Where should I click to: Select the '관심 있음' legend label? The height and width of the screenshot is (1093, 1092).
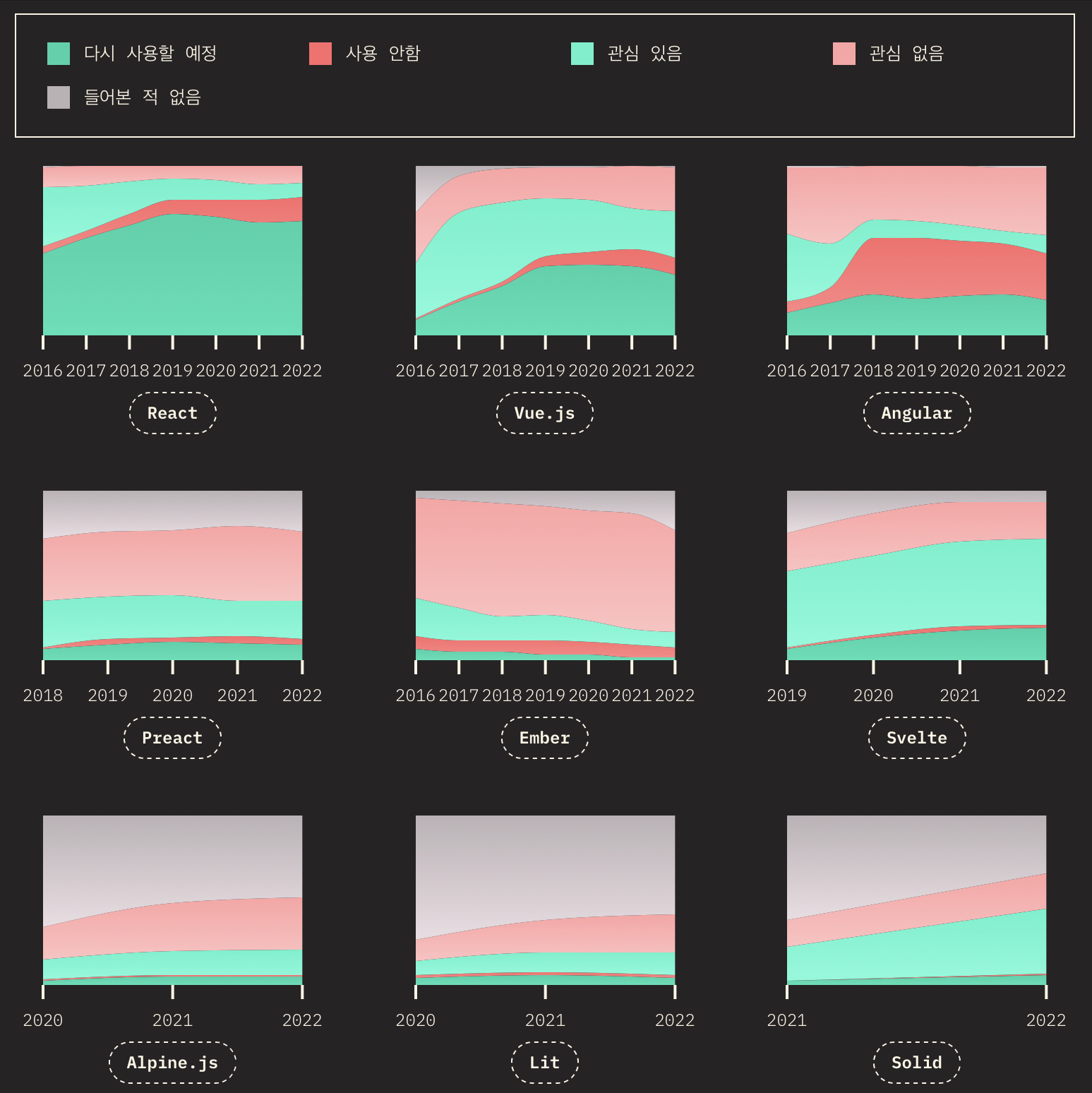[x=645, y=54]
